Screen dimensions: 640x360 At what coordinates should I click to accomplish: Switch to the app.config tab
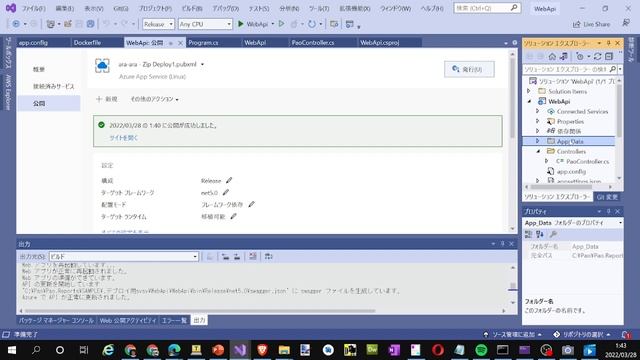coord(33,42)
